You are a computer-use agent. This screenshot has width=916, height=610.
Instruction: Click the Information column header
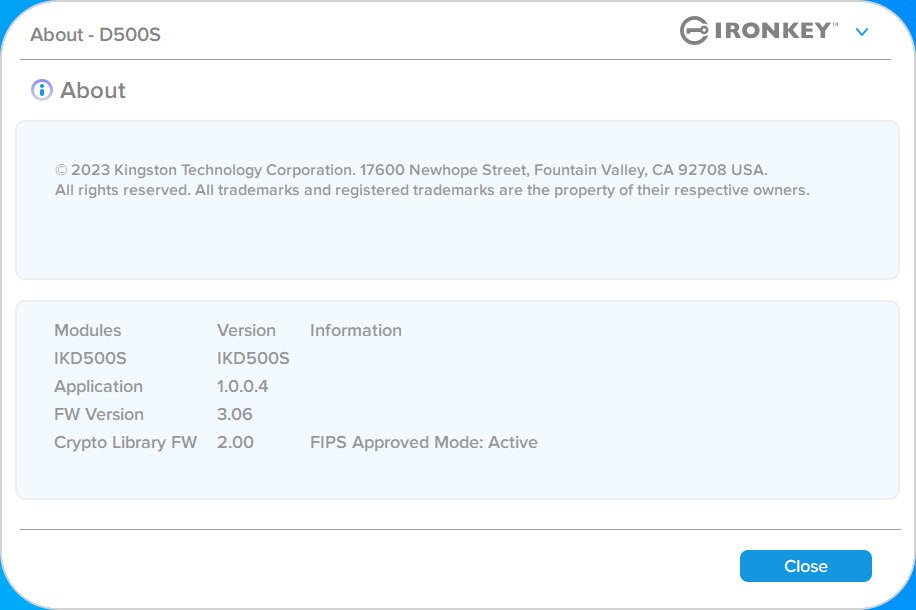tap(356, 330)
